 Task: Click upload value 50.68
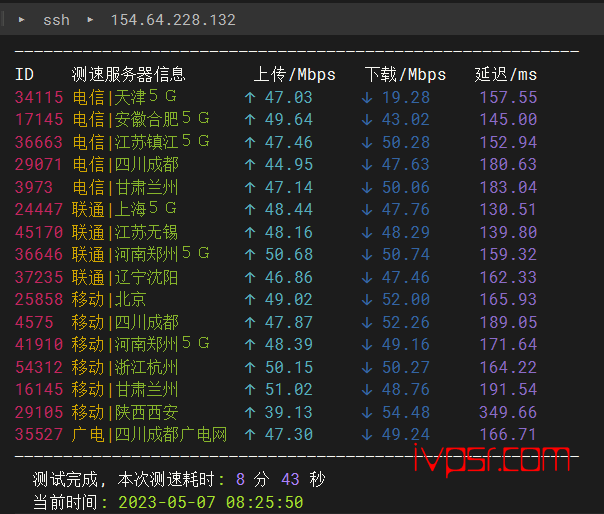pyautogui.click(x=289, y=254)
